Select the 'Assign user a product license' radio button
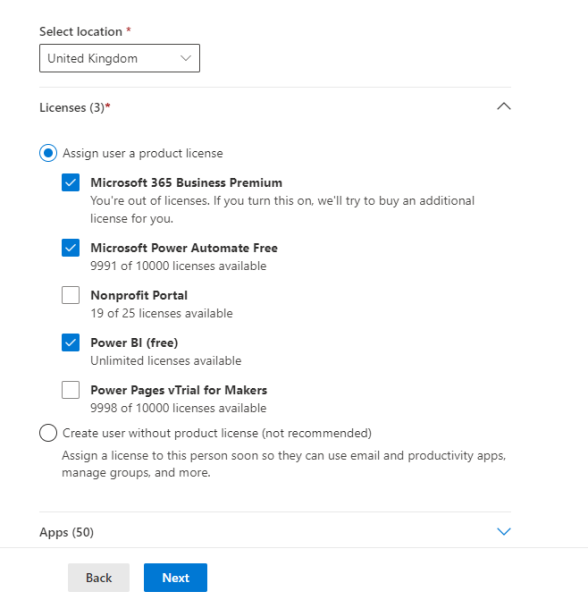588x600 pixels. (48, 153)
